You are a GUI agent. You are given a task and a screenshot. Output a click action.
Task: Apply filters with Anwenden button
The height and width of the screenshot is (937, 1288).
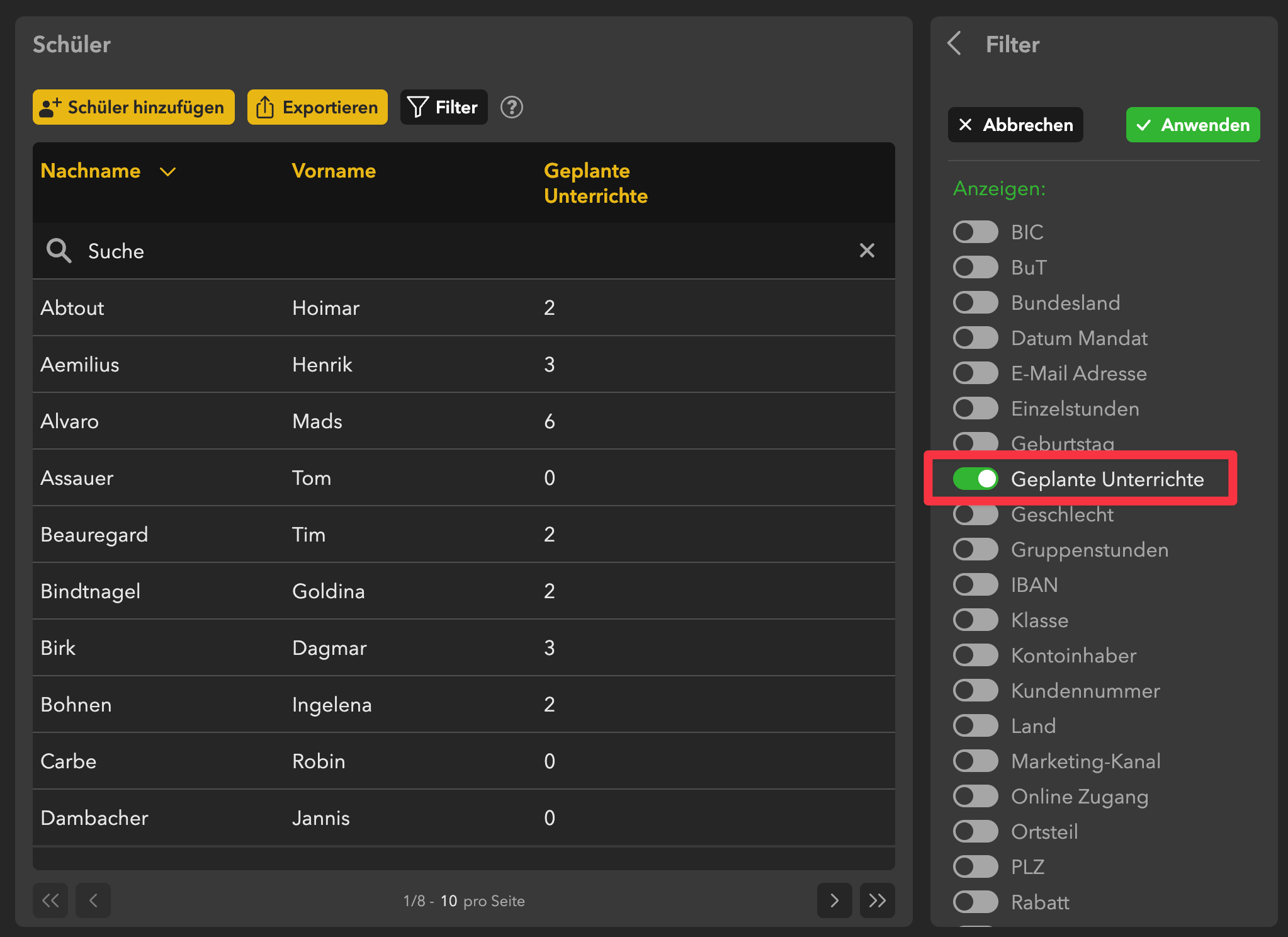[1192, 125]
